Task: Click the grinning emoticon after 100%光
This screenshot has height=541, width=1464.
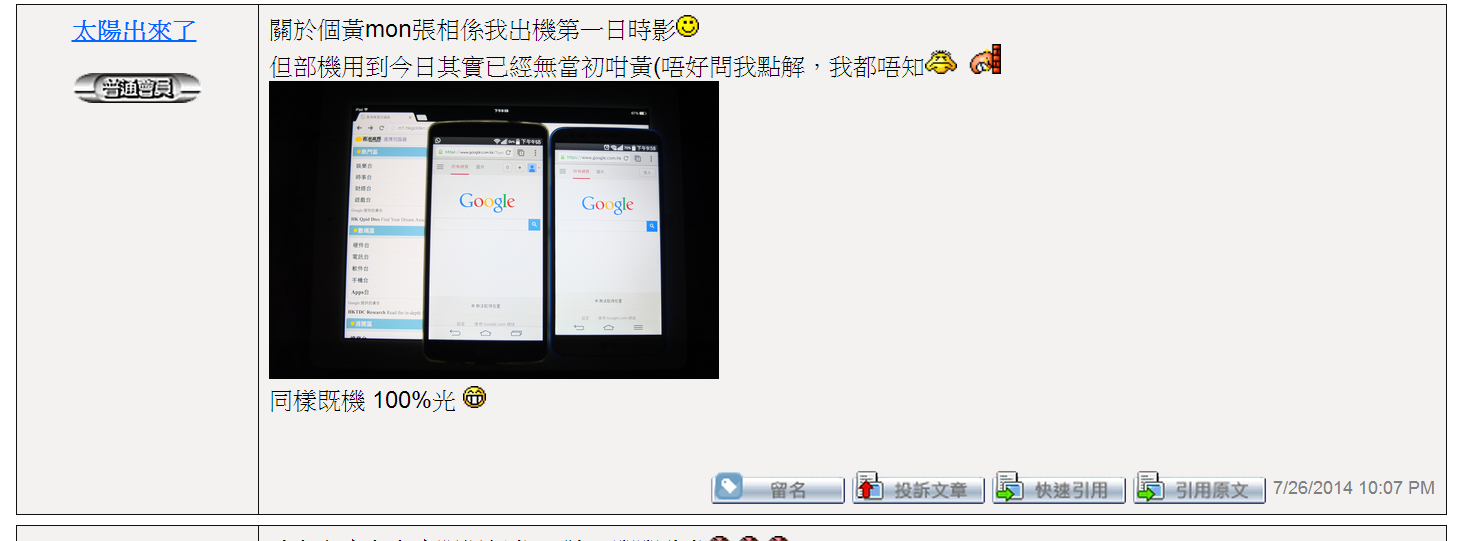Action: 474,398
